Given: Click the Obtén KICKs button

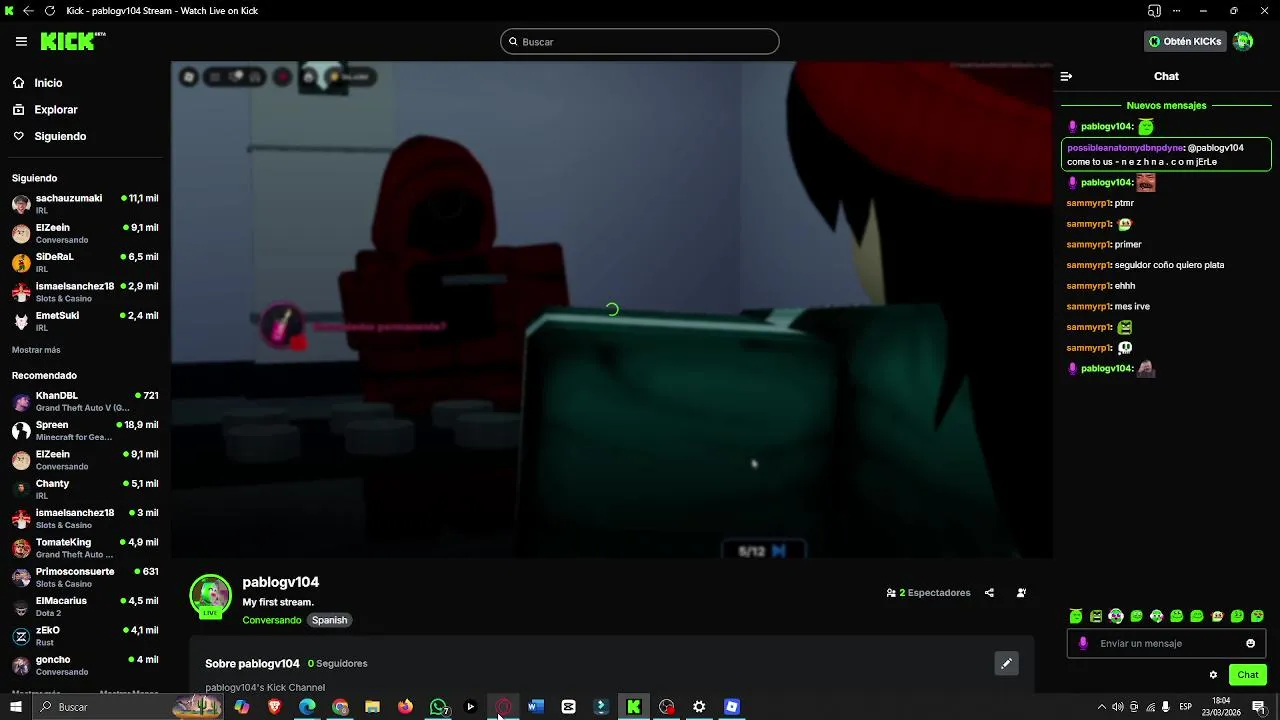Looking at the screenshot, I should point(1185,41).
